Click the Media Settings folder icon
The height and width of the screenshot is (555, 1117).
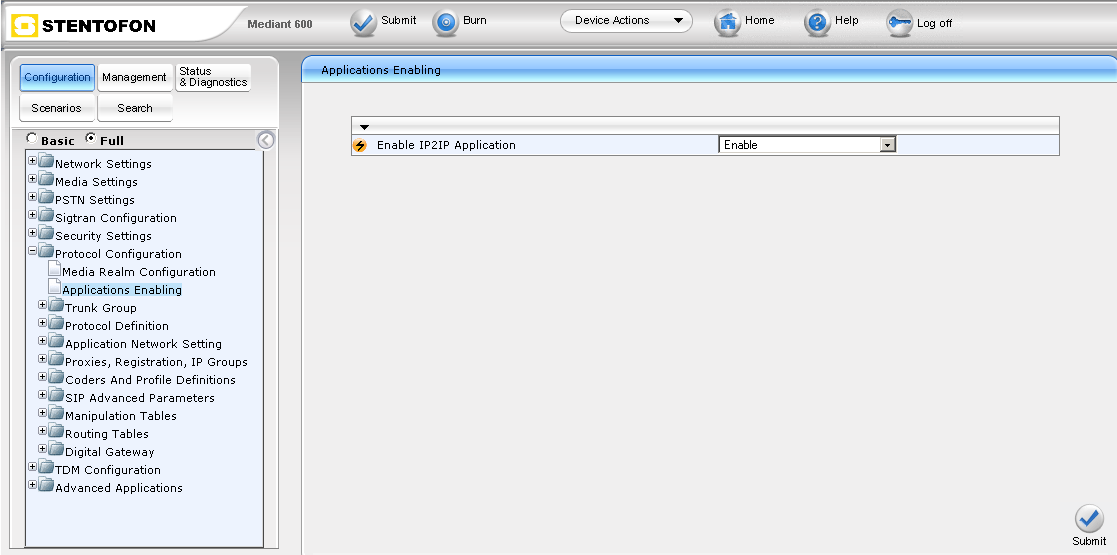click(x=46, y=179)
